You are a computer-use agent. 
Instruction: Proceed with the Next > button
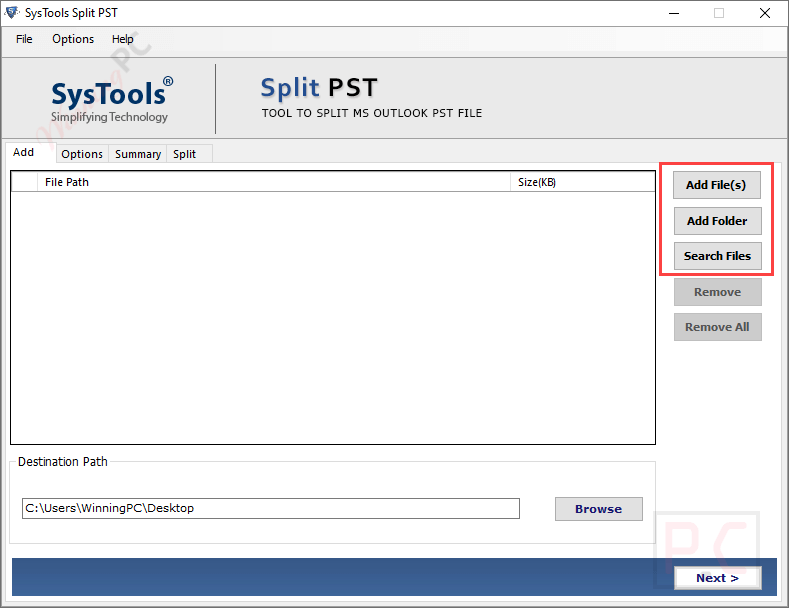718,578
